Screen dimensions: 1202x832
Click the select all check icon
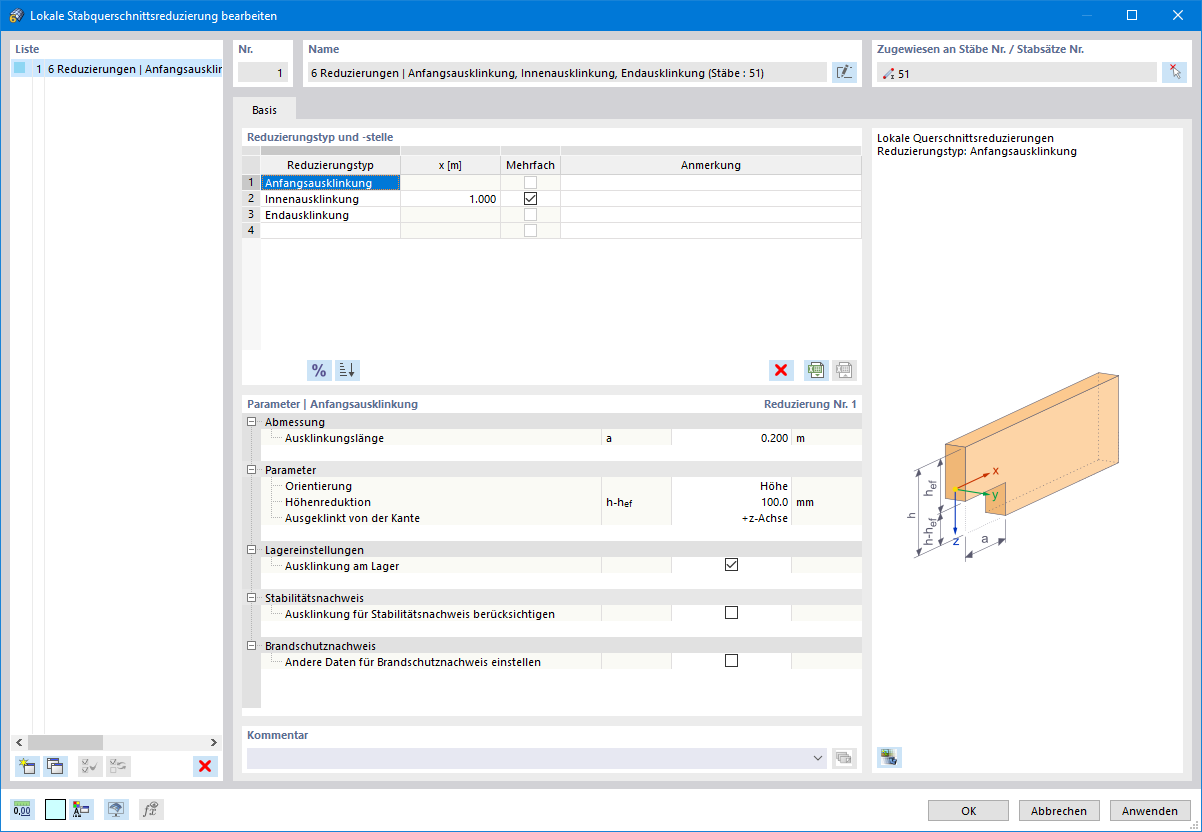point(90,766)
